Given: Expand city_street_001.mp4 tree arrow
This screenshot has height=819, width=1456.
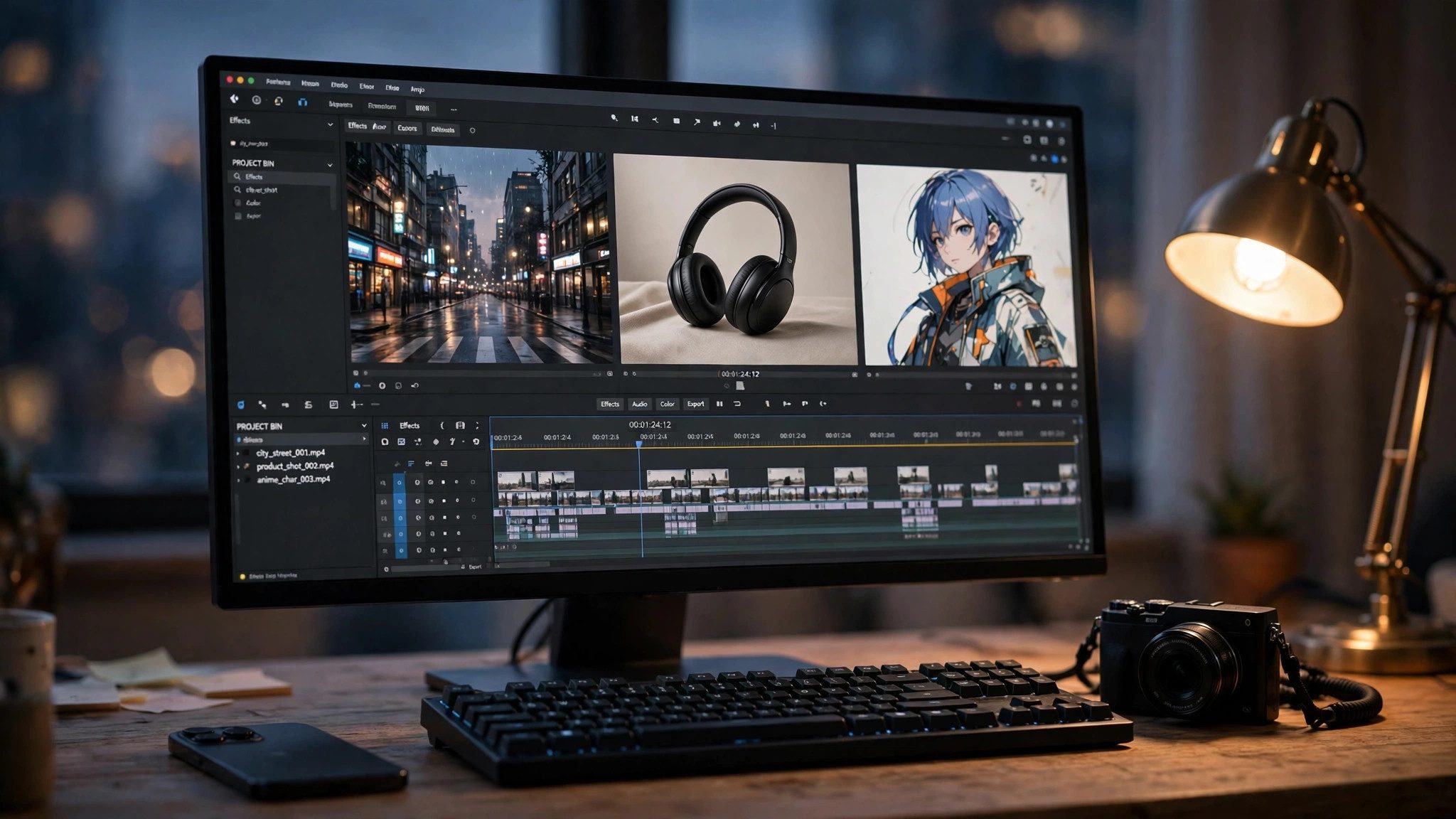Looking at the screenshot, I should click(238, 453).
